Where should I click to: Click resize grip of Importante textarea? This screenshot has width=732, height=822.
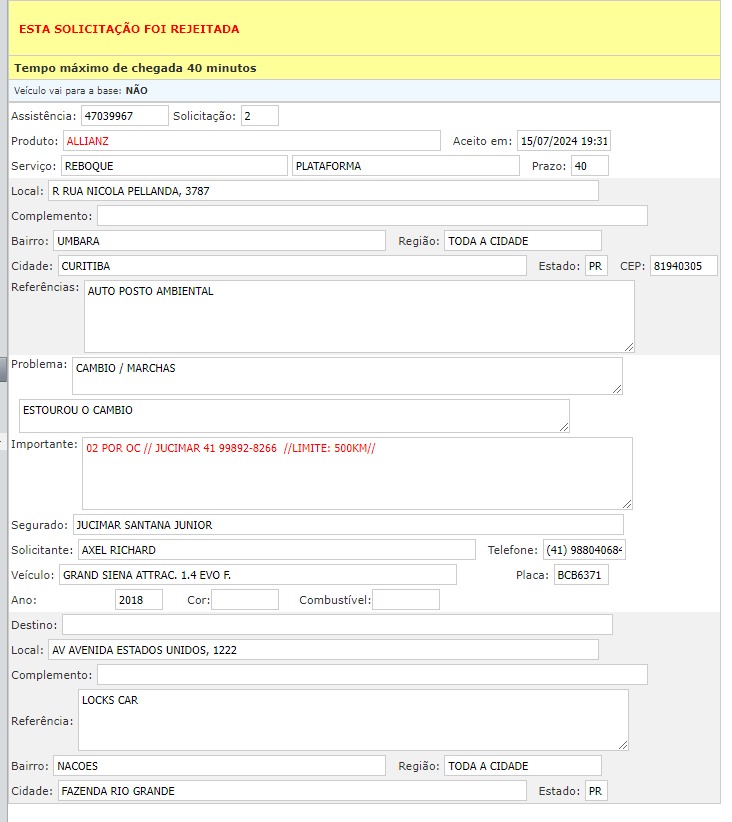pyautogui.click(x=627, y=504)
